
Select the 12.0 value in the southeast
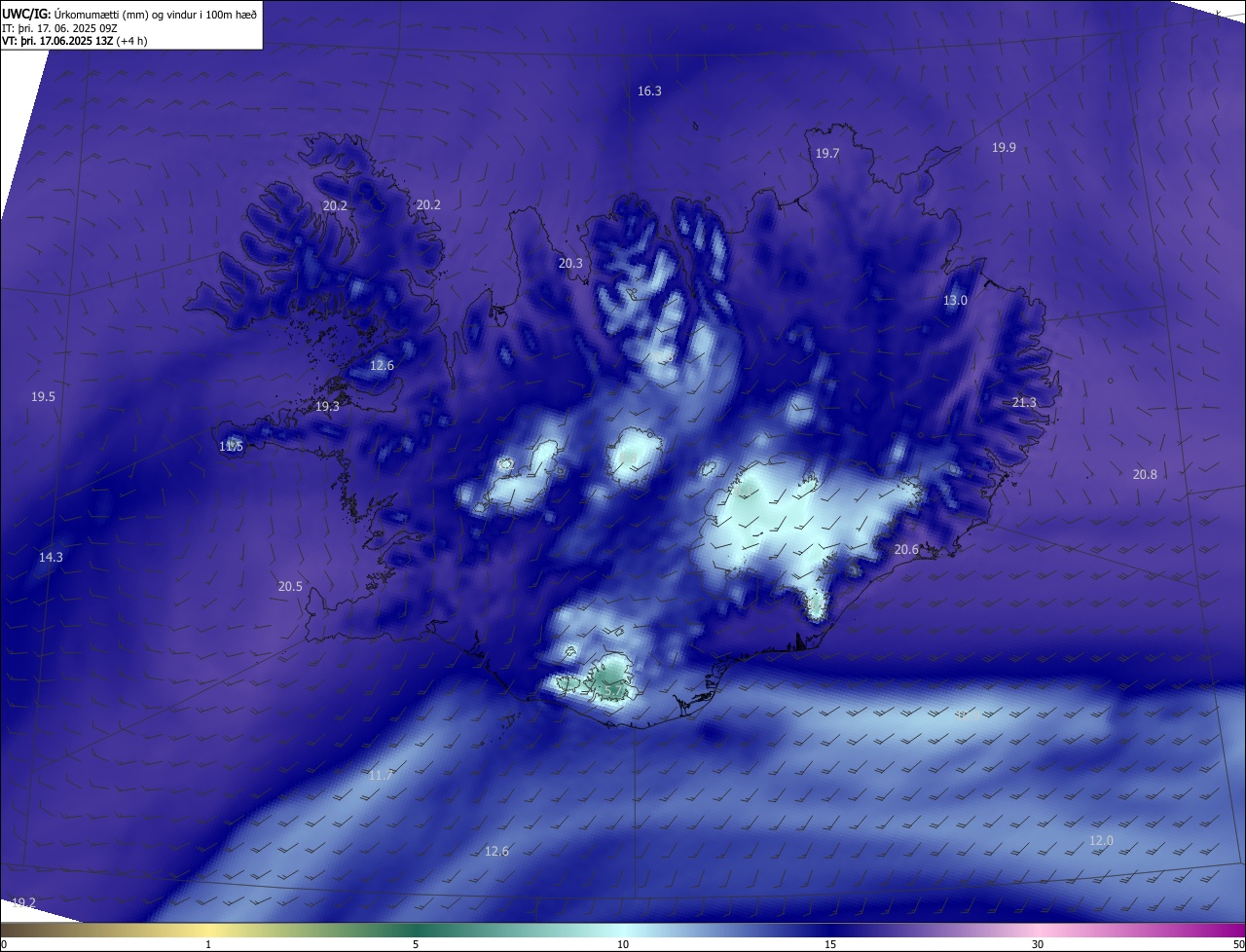[1101, 840]
